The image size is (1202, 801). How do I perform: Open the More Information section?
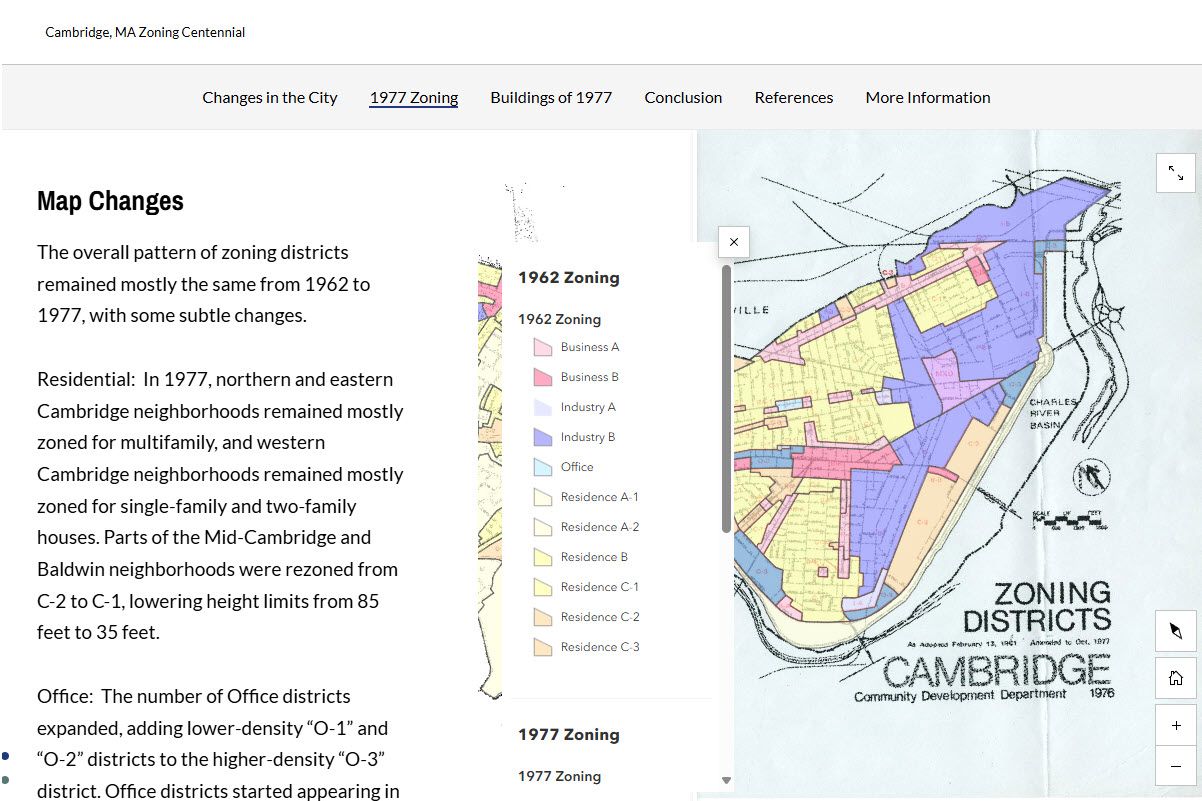[x=928, y=97]
